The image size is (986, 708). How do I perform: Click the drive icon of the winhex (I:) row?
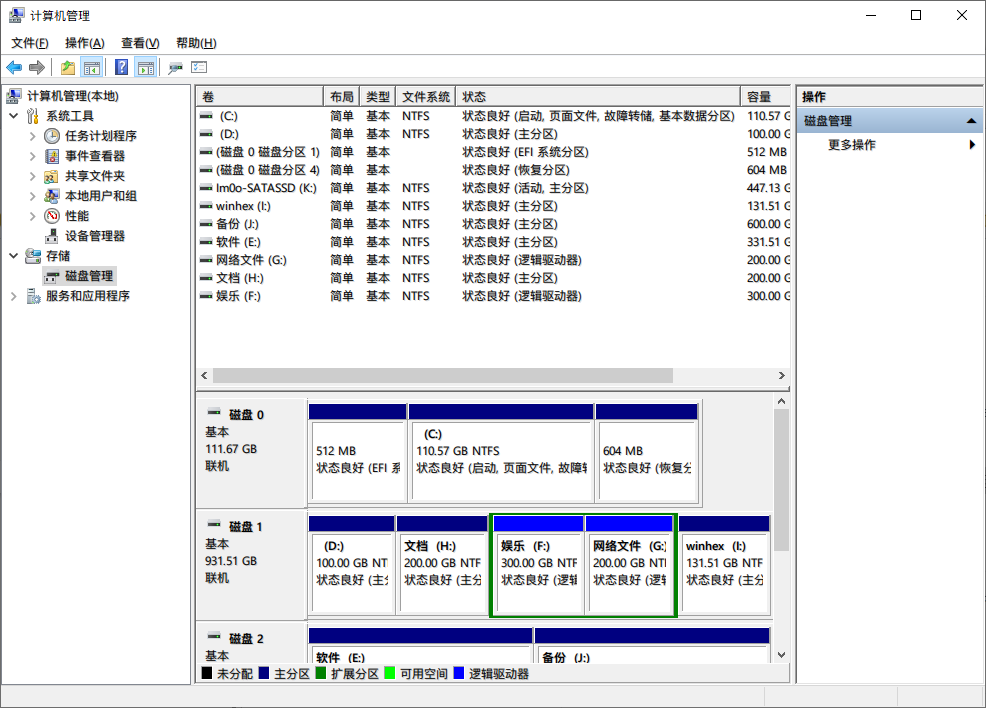click(x=206, y=206)
